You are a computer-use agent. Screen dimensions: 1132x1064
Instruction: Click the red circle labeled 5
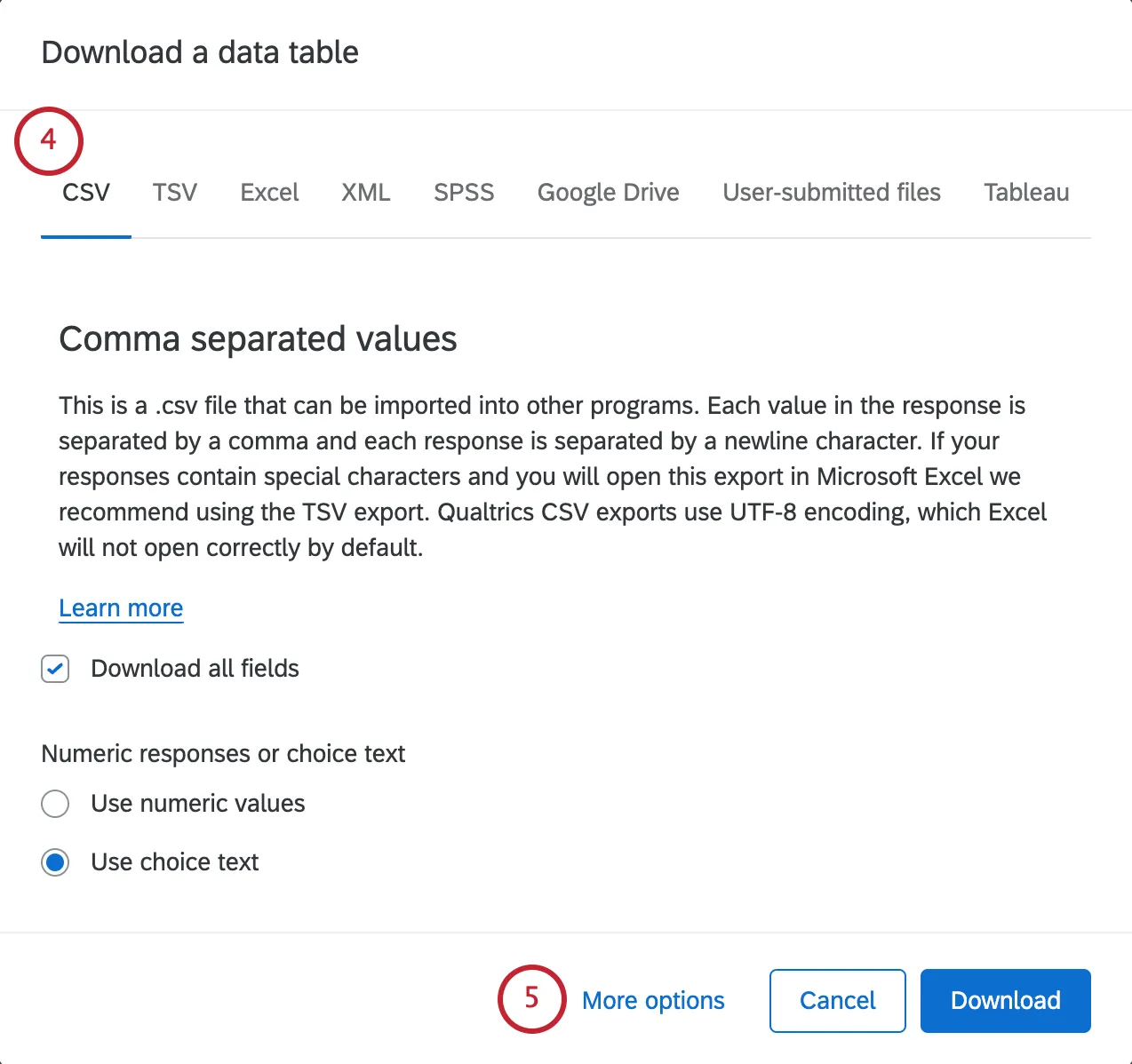[531, 999]
